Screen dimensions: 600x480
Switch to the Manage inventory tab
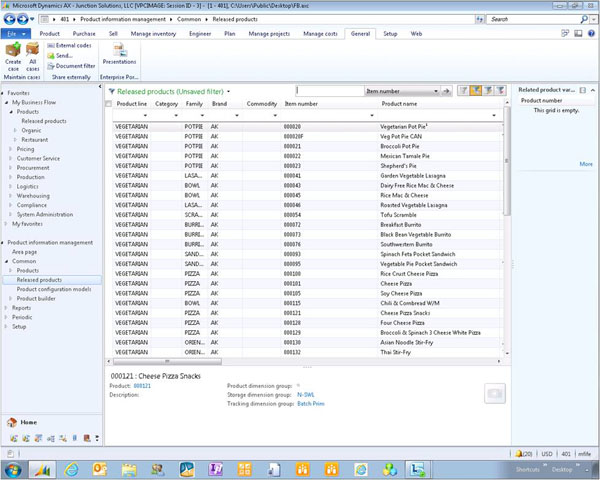[154, 33]
